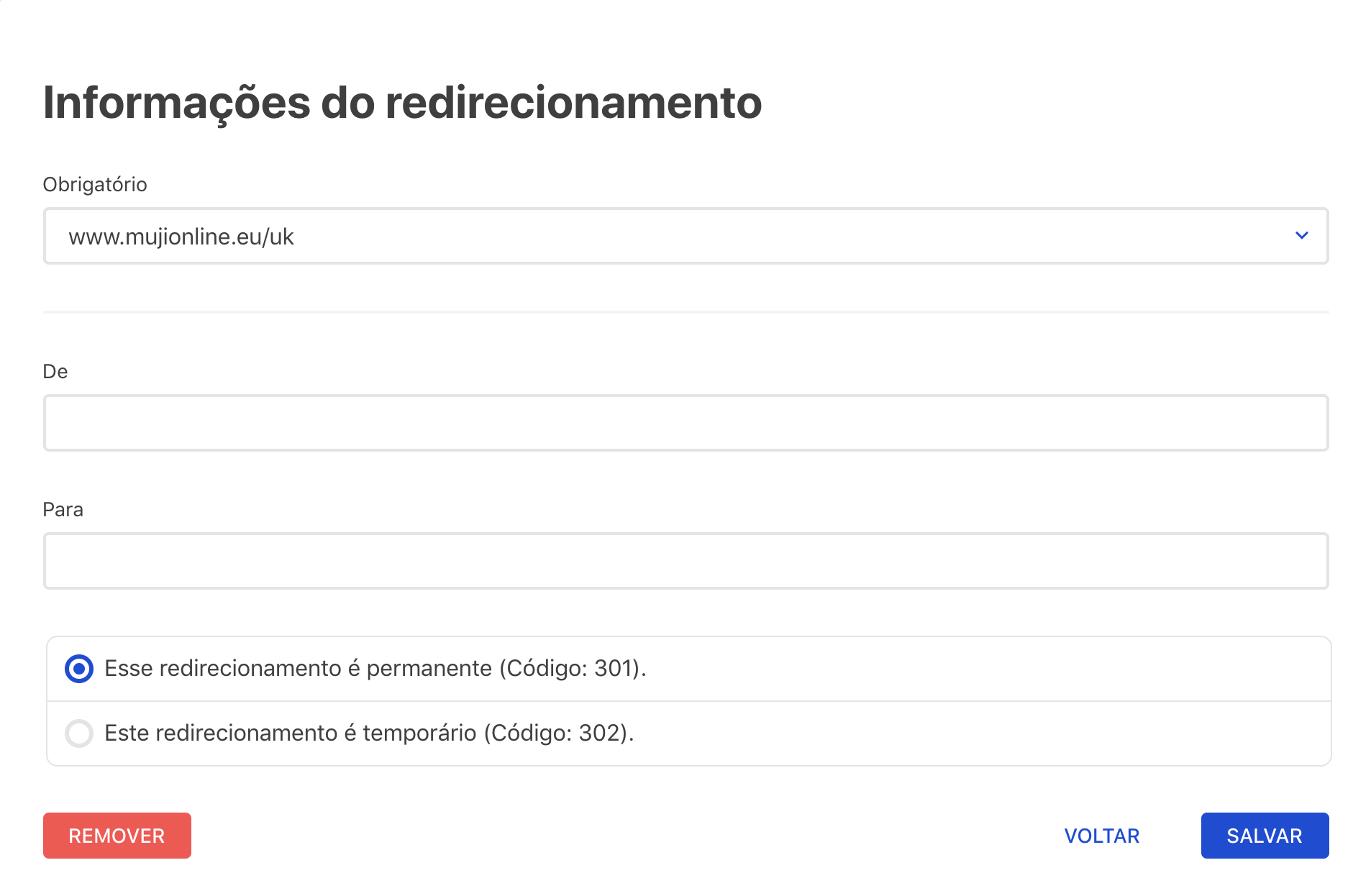This screenshot has height=896, width=1371.
Task: Expand the www.mujionline.eu/uk dropdown
Action: pos(683,235)
